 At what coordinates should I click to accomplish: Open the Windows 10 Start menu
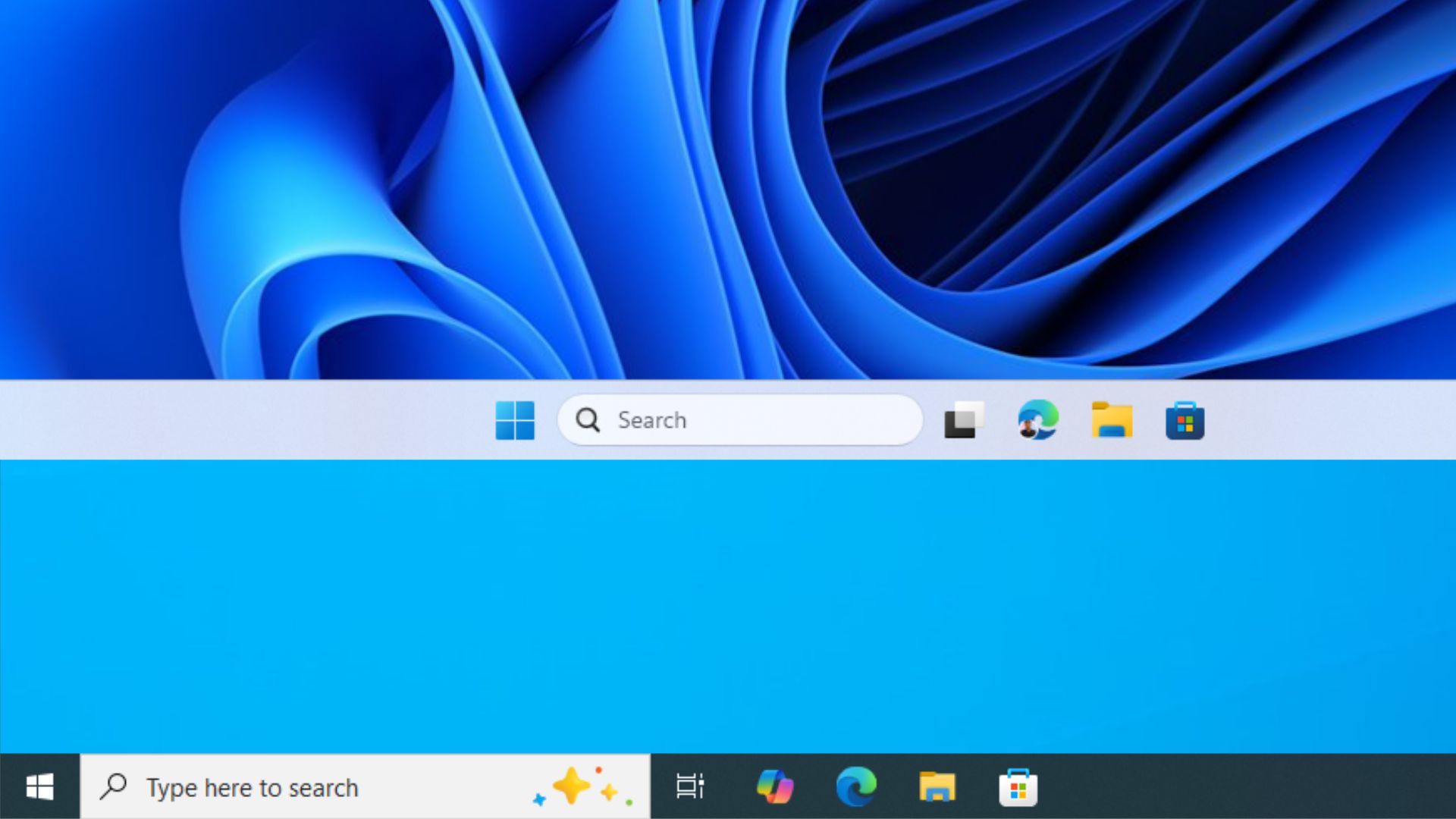[39, 786]
